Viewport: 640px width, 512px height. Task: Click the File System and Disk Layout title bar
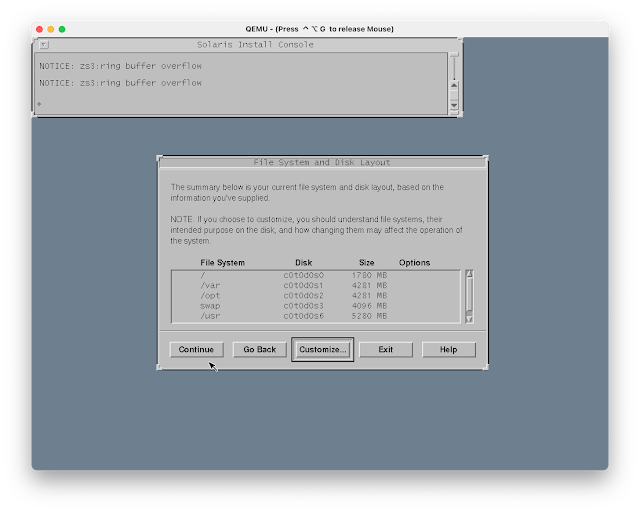coord(322,163)
